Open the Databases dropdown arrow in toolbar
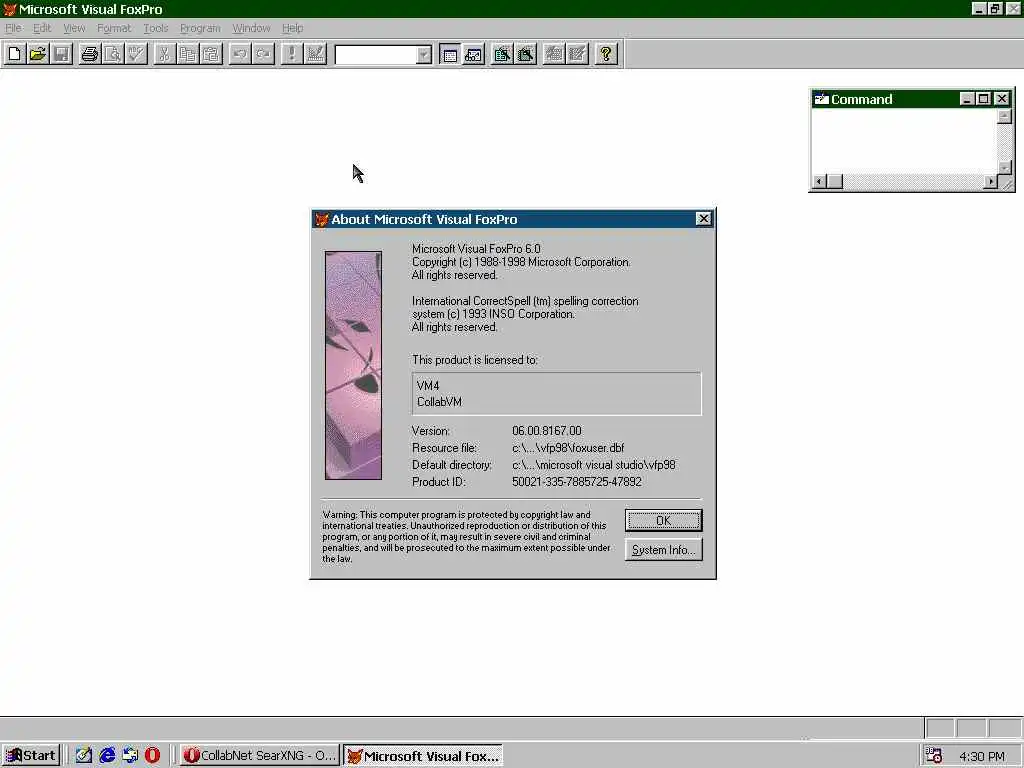The width and height of the screenshot is (1024, 768). click(x=424, y=55)
